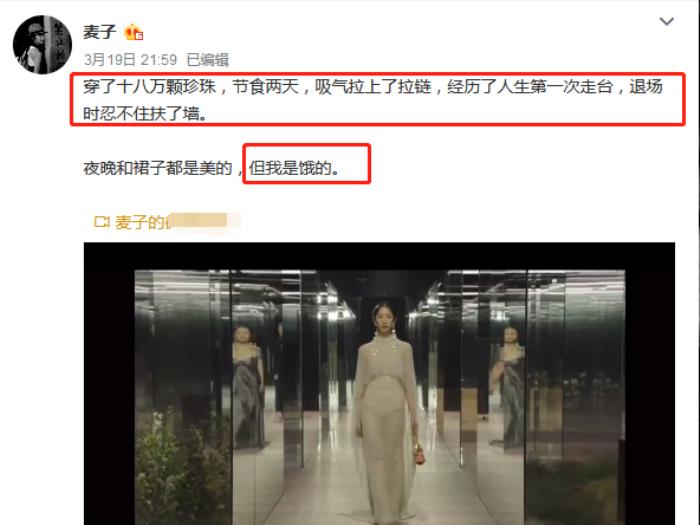
Task: Open the post options chevron menu
Action: pos(667,21)
